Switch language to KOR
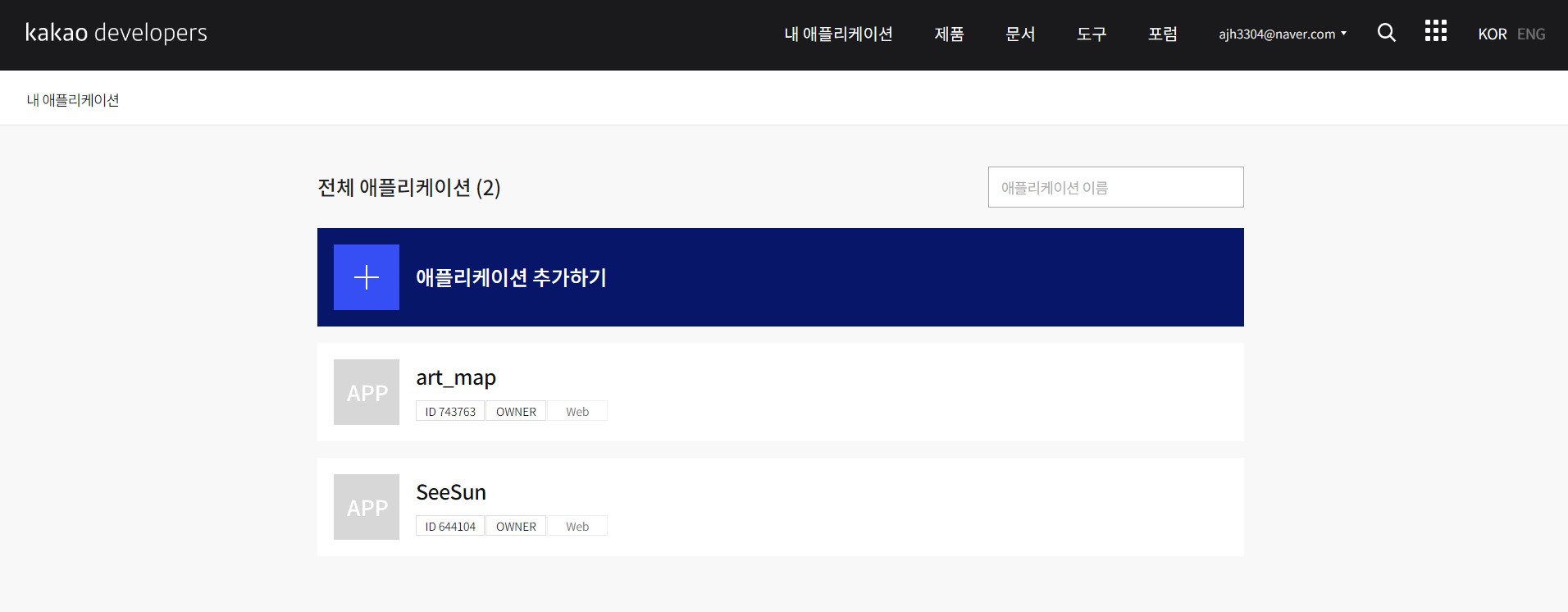The height and width of the screenshot is (612, 1568). [x=1493, y=34]
